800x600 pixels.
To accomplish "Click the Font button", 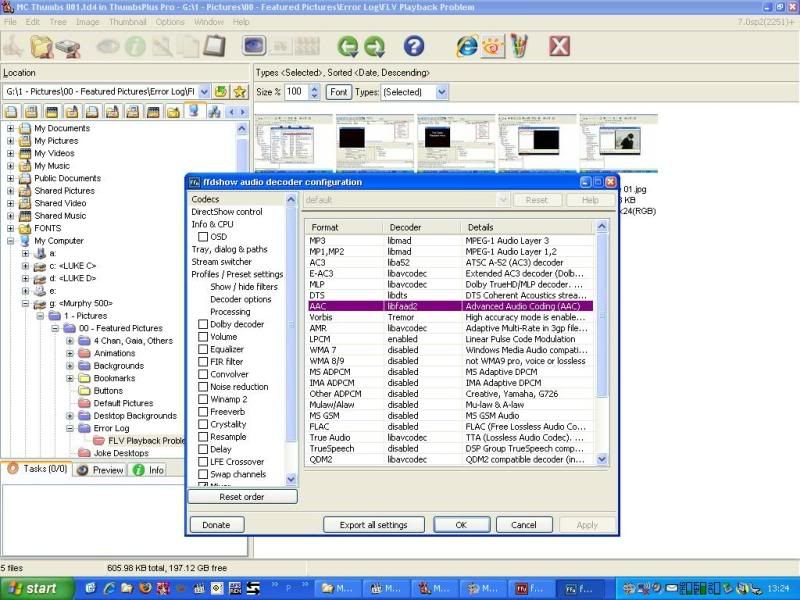I will click(339, 92).
